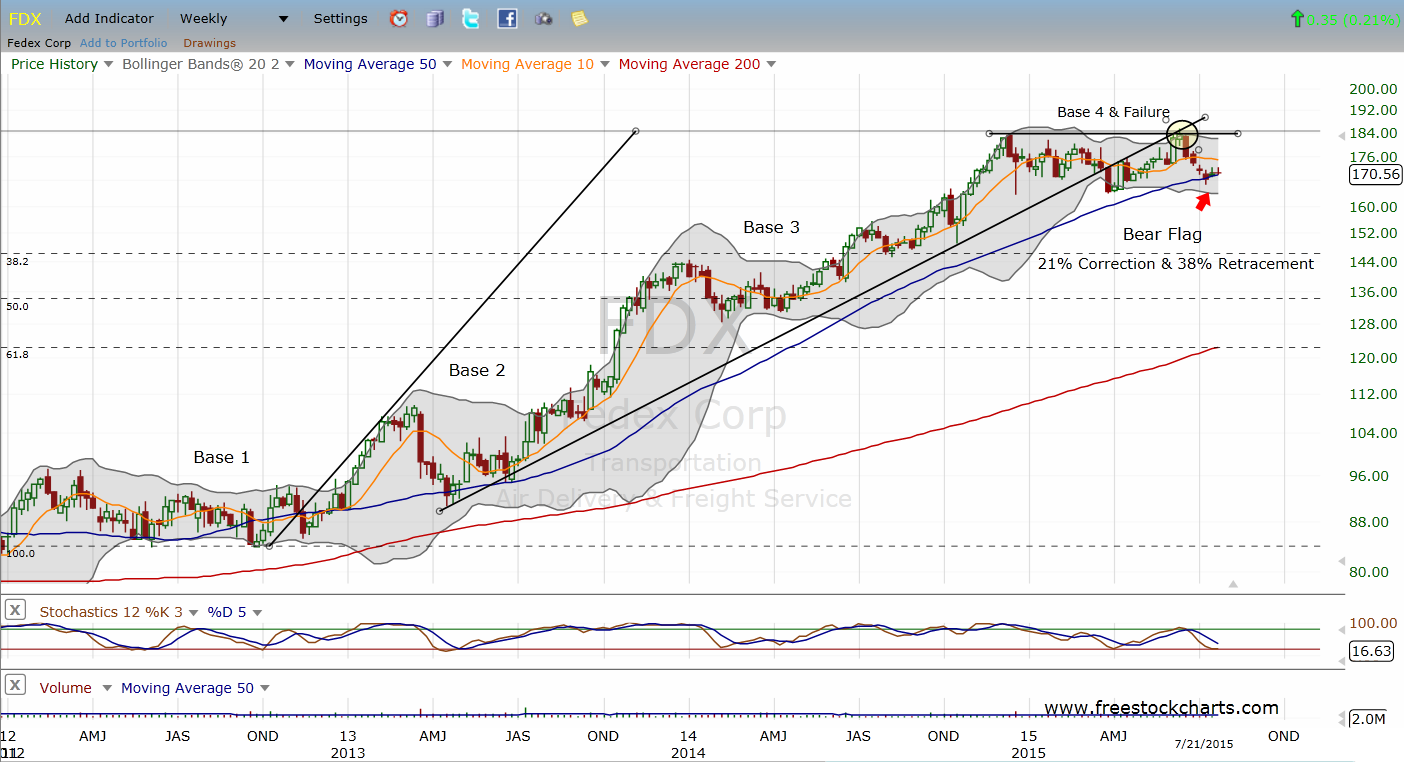1404x762 pixels.
Task: Click the 100.0 Fibonacci level label
Action: (21, 553)
